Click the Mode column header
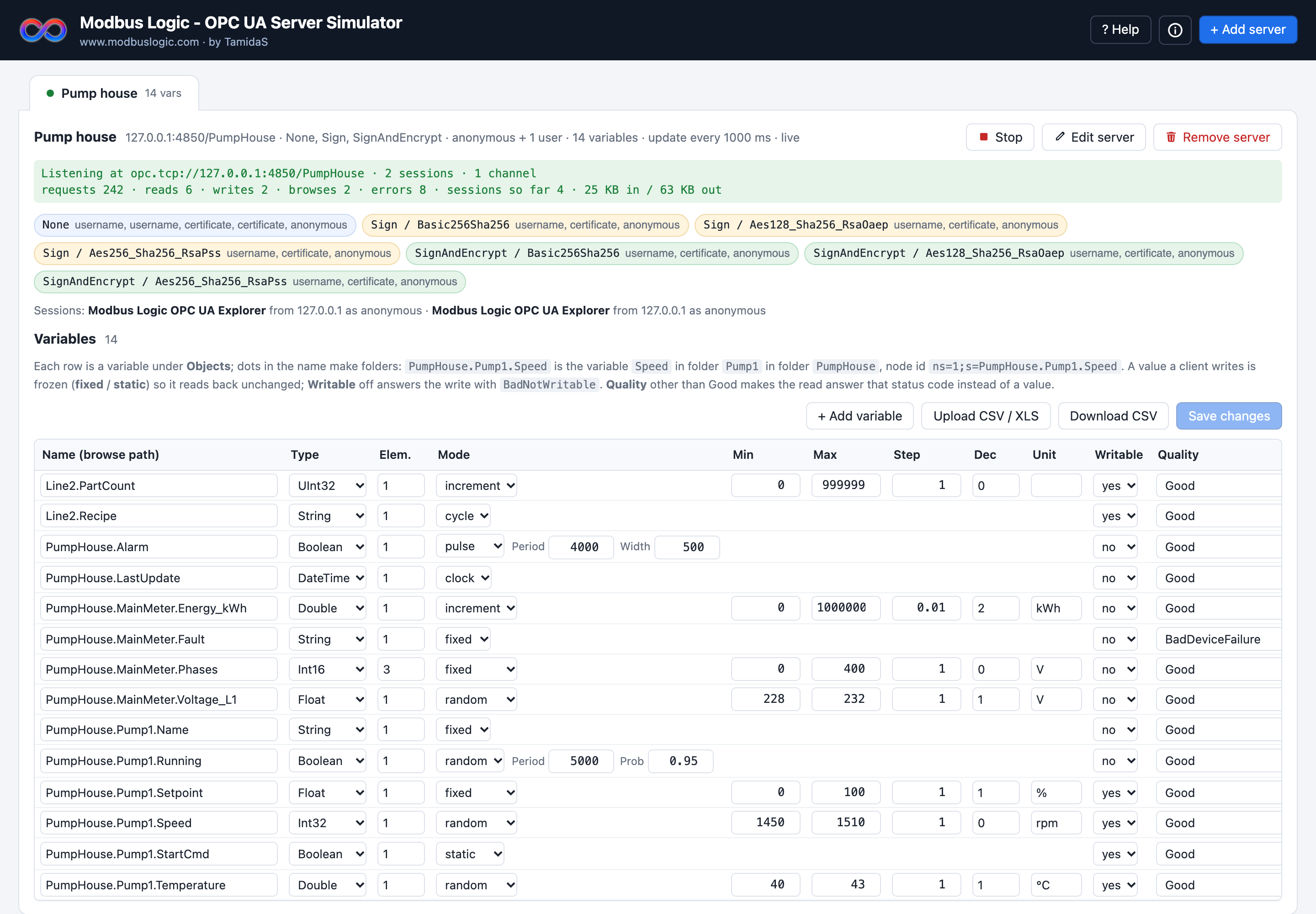Screen dimensions: 1316x914 (454, 455)
